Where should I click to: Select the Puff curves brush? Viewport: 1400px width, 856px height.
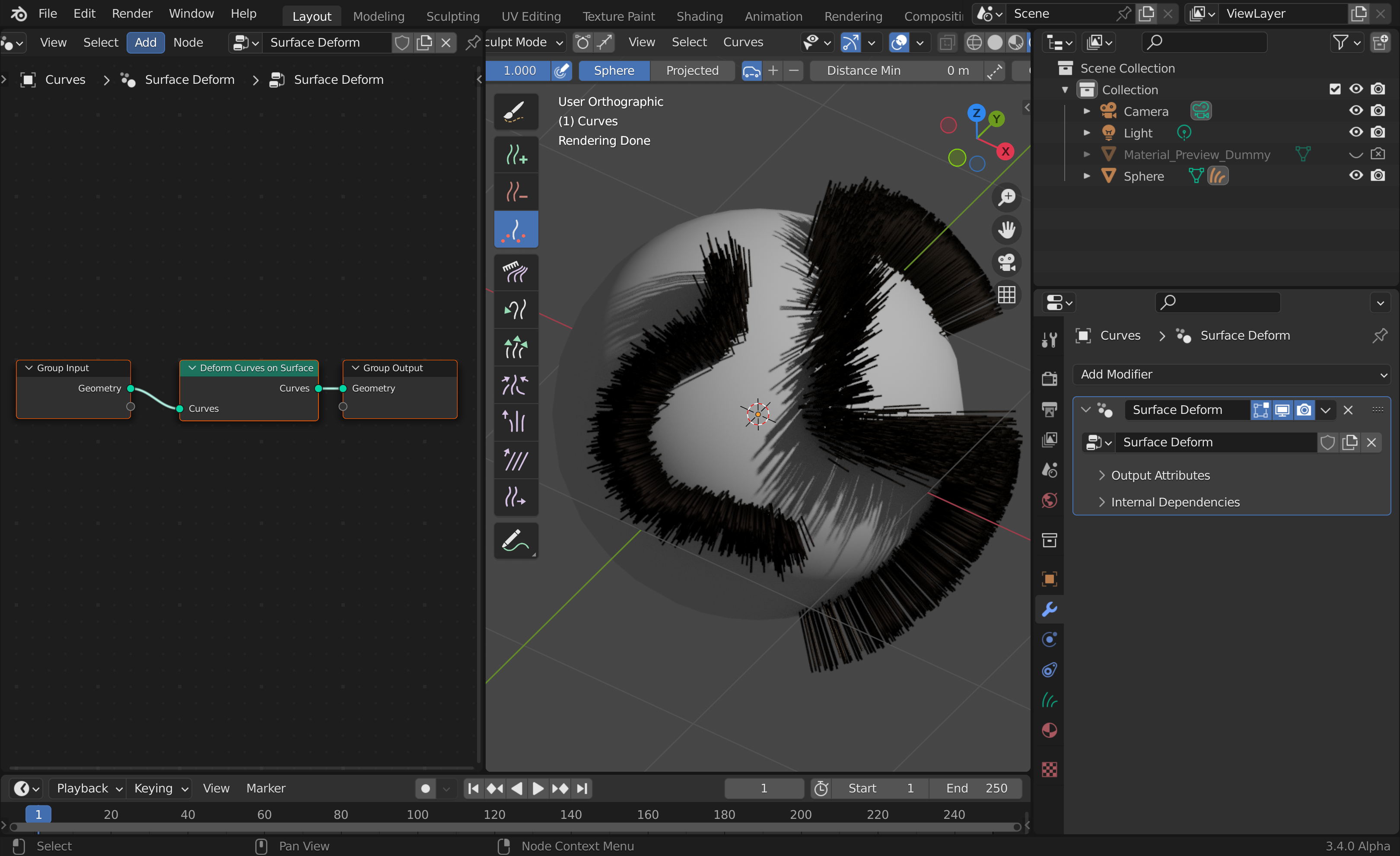tap(515, 421)
